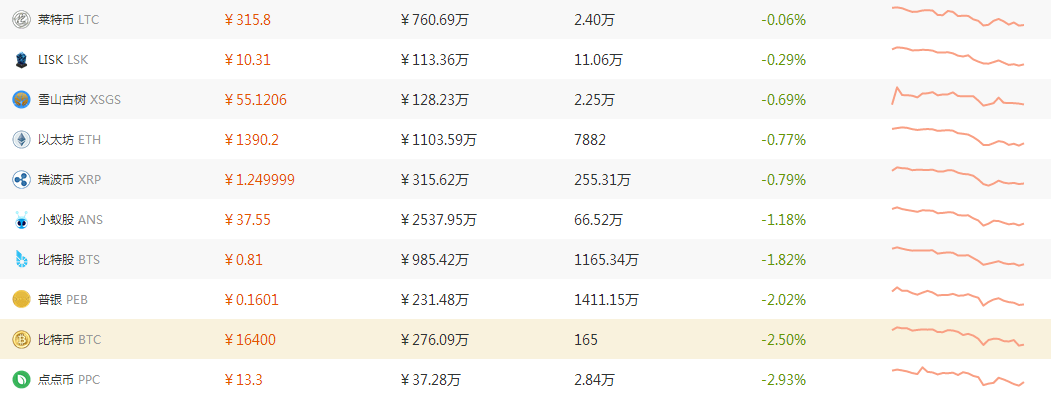Open the 以太坊 ETH coin name link
Screen dimensions: 1051x399
[x=70, y=140]
